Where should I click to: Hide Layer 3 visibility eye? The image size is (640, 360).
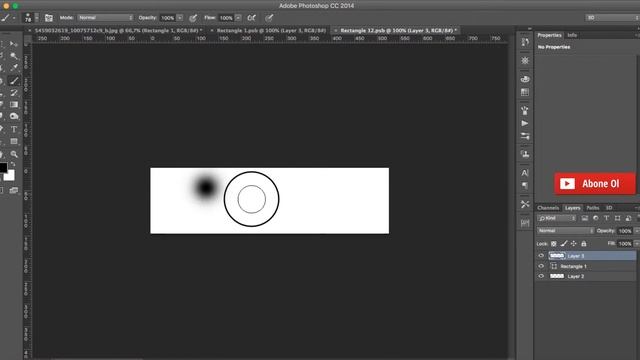(x=541, y=256)
